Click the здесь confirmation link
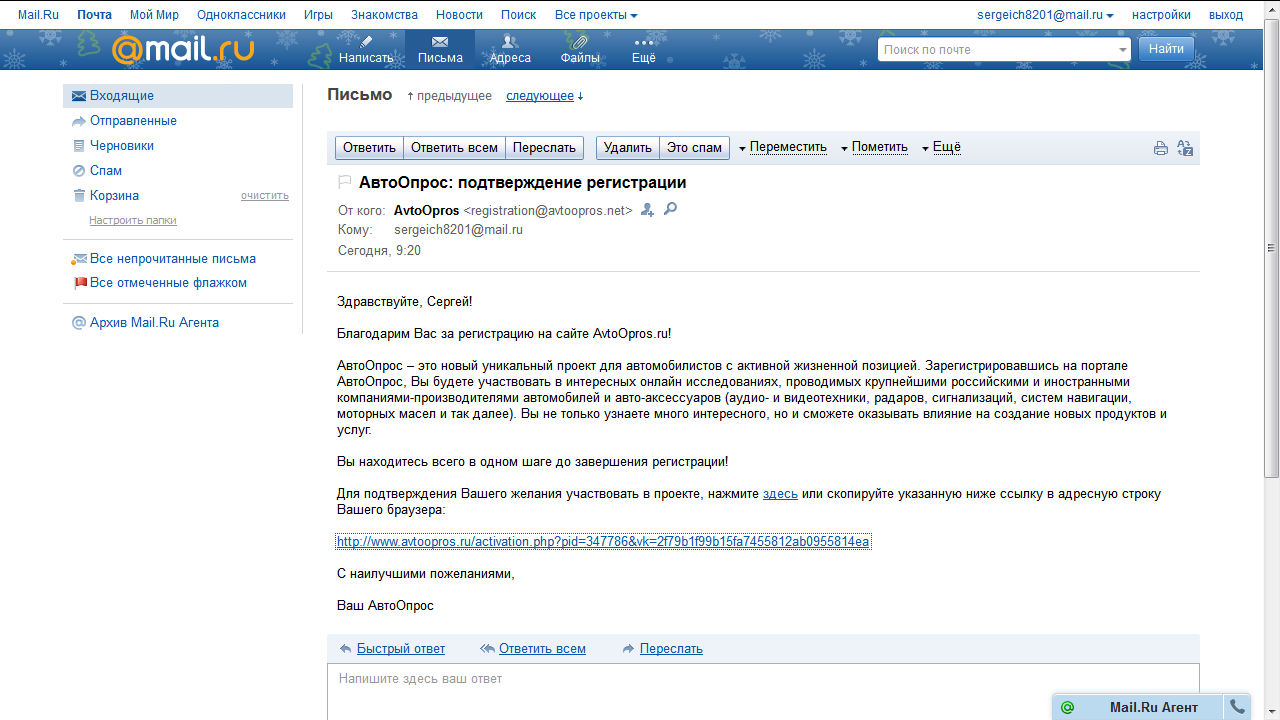Screen dimensions: 1280x720 click(x=780, y=494)
